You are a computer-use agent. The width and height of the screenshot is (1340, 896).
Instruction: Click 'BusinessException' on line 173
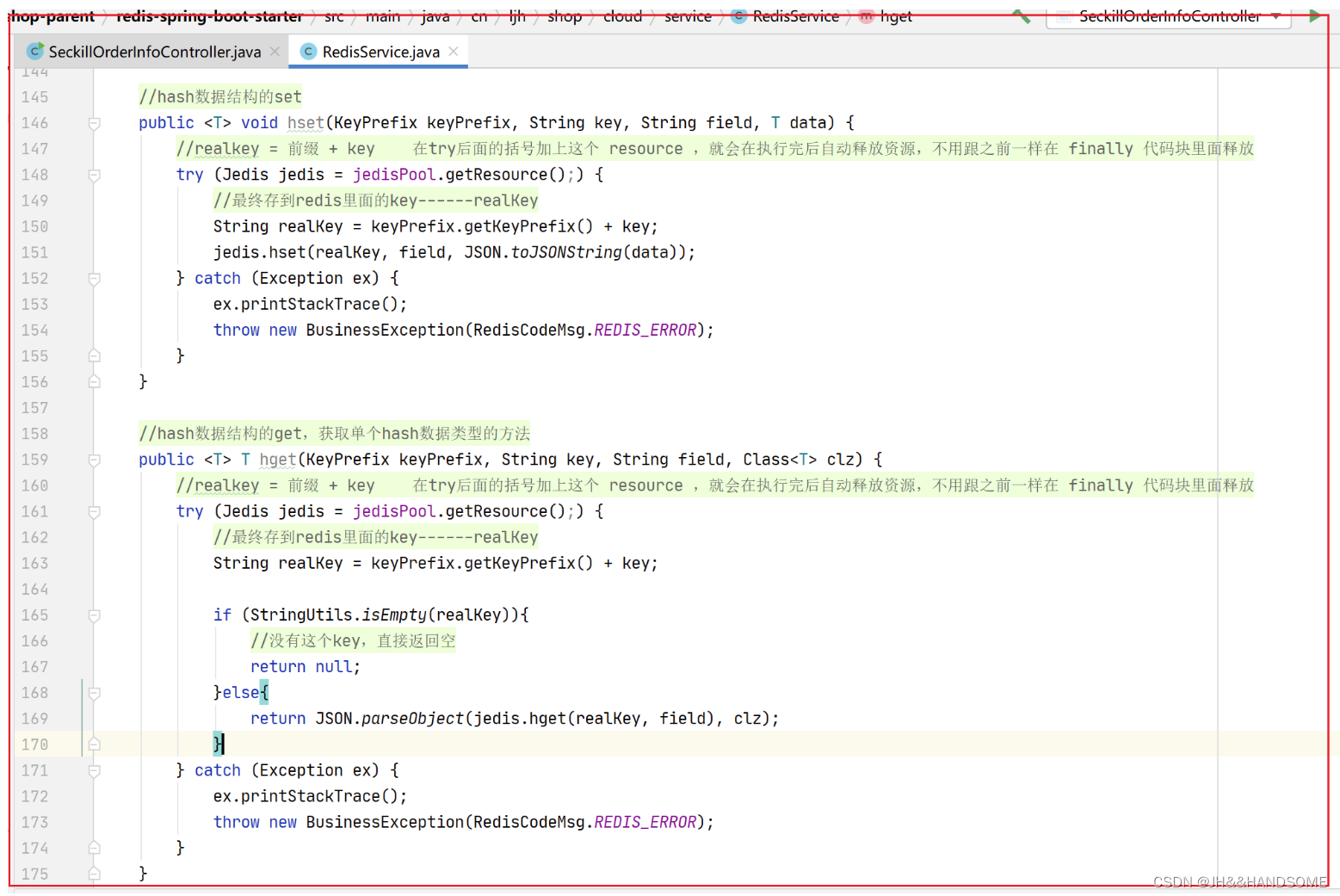(x=385, y=822)
